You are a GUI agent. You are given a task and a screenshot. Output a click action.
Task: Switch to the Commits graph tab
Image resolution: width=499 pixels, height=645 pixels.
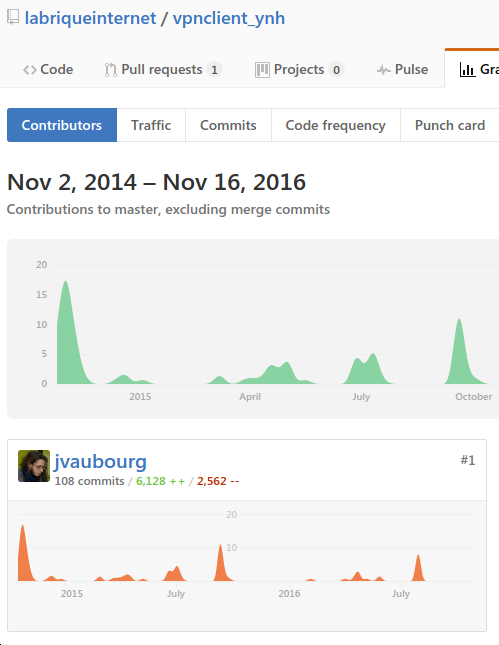(228, 125)
